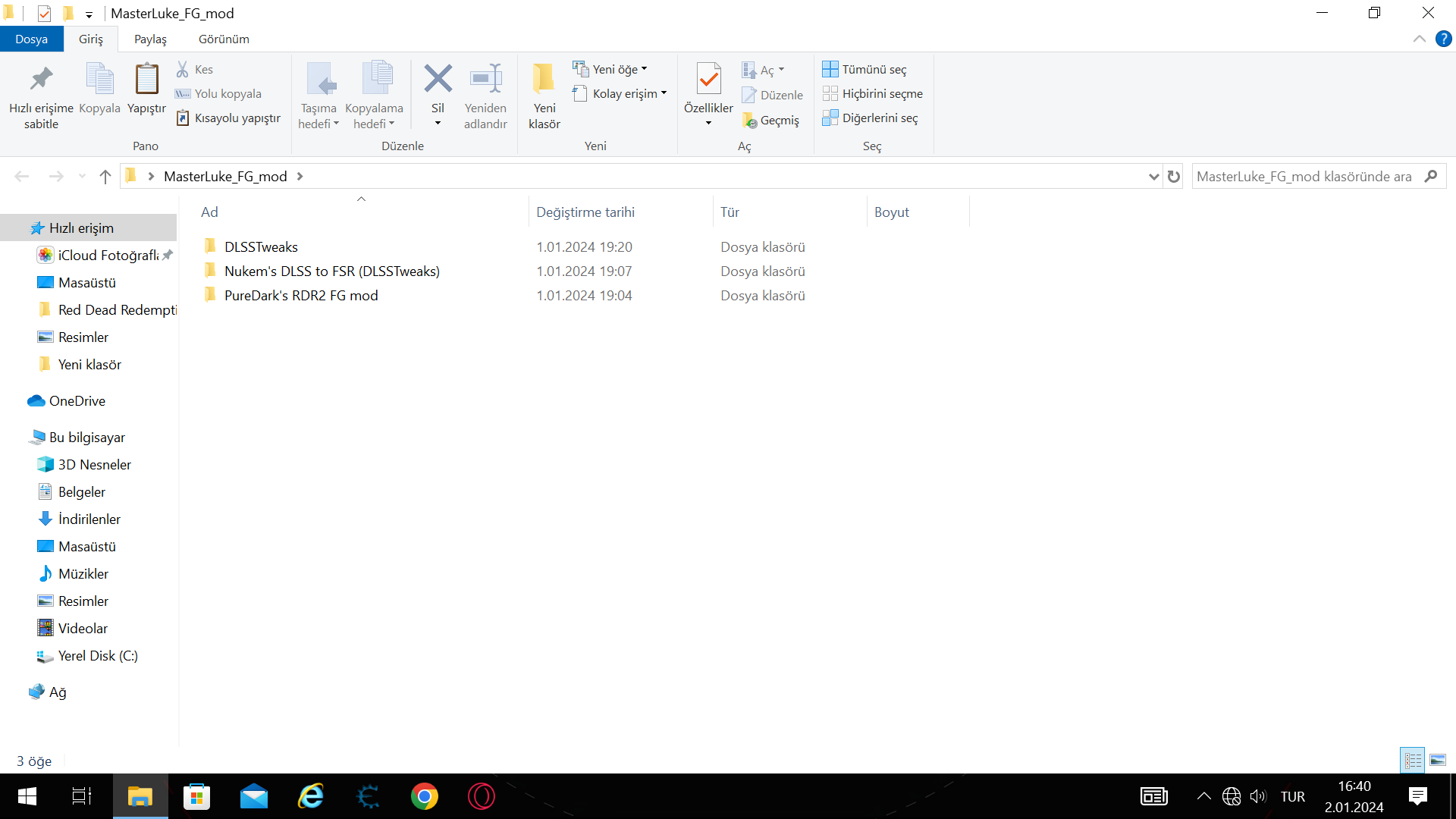
Task: Switch to details view in status bar
Action: (x=1413, y=760)
